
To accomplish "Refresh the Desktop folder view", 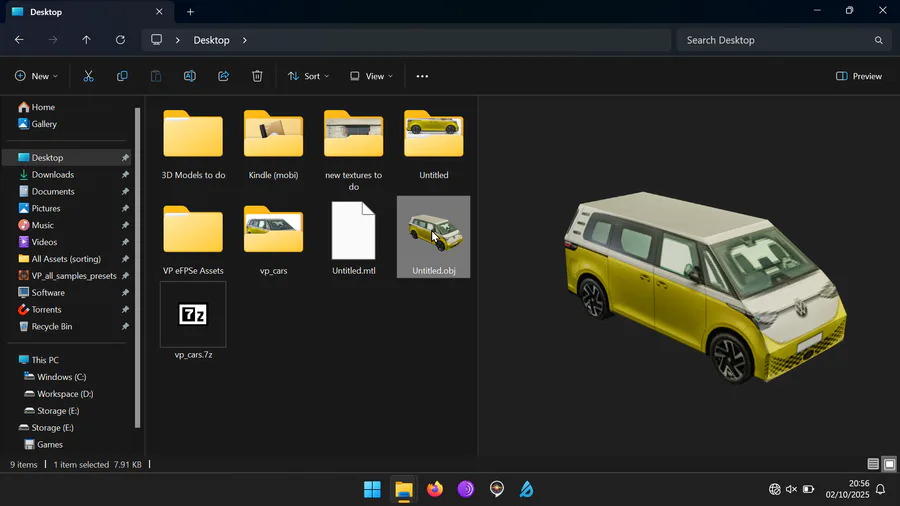I will 120,40.
